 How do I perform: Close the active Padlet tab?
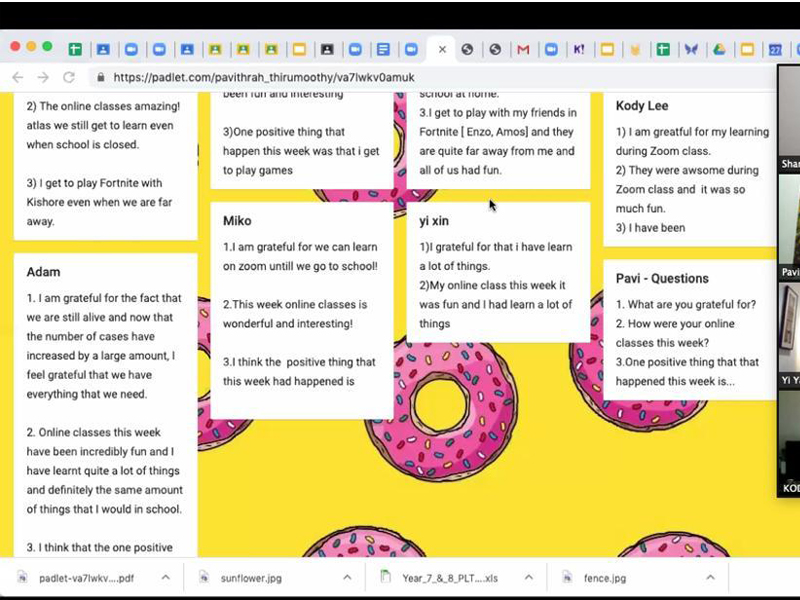coord(442,49)
